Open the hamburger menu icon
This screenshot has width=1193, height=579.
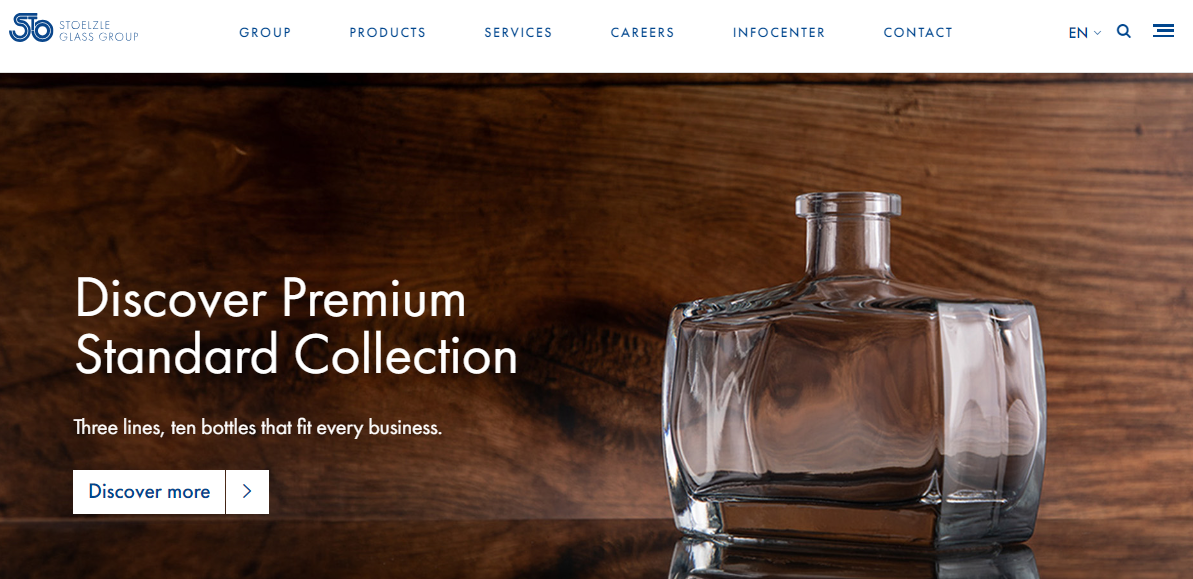(x=1163, y=30)
